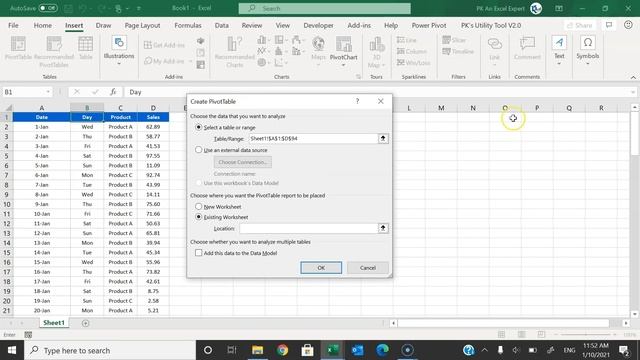
Task: Choose the New Worksheet option
Action: click(x=198, y=207)
